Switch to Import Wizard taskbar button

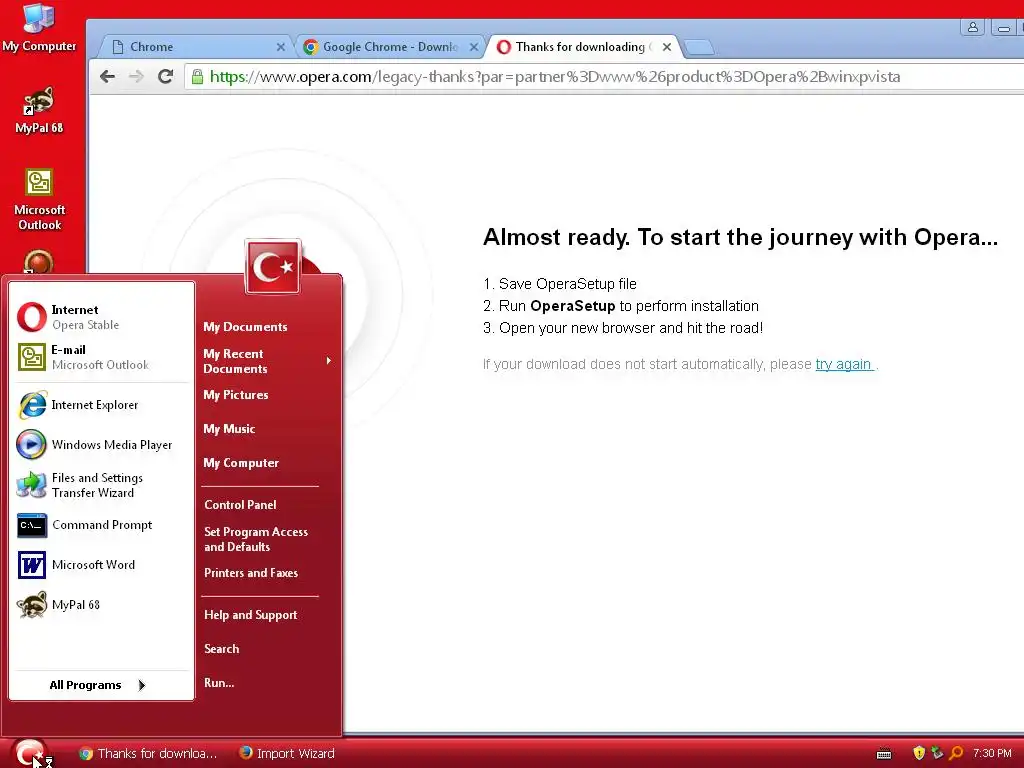[287, 754]
